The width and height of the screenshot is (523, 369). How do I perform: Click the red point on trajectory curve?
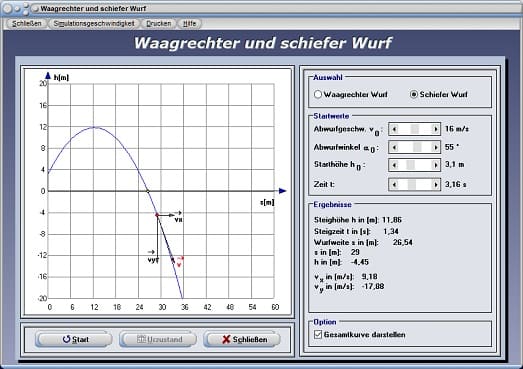point(157,215)
